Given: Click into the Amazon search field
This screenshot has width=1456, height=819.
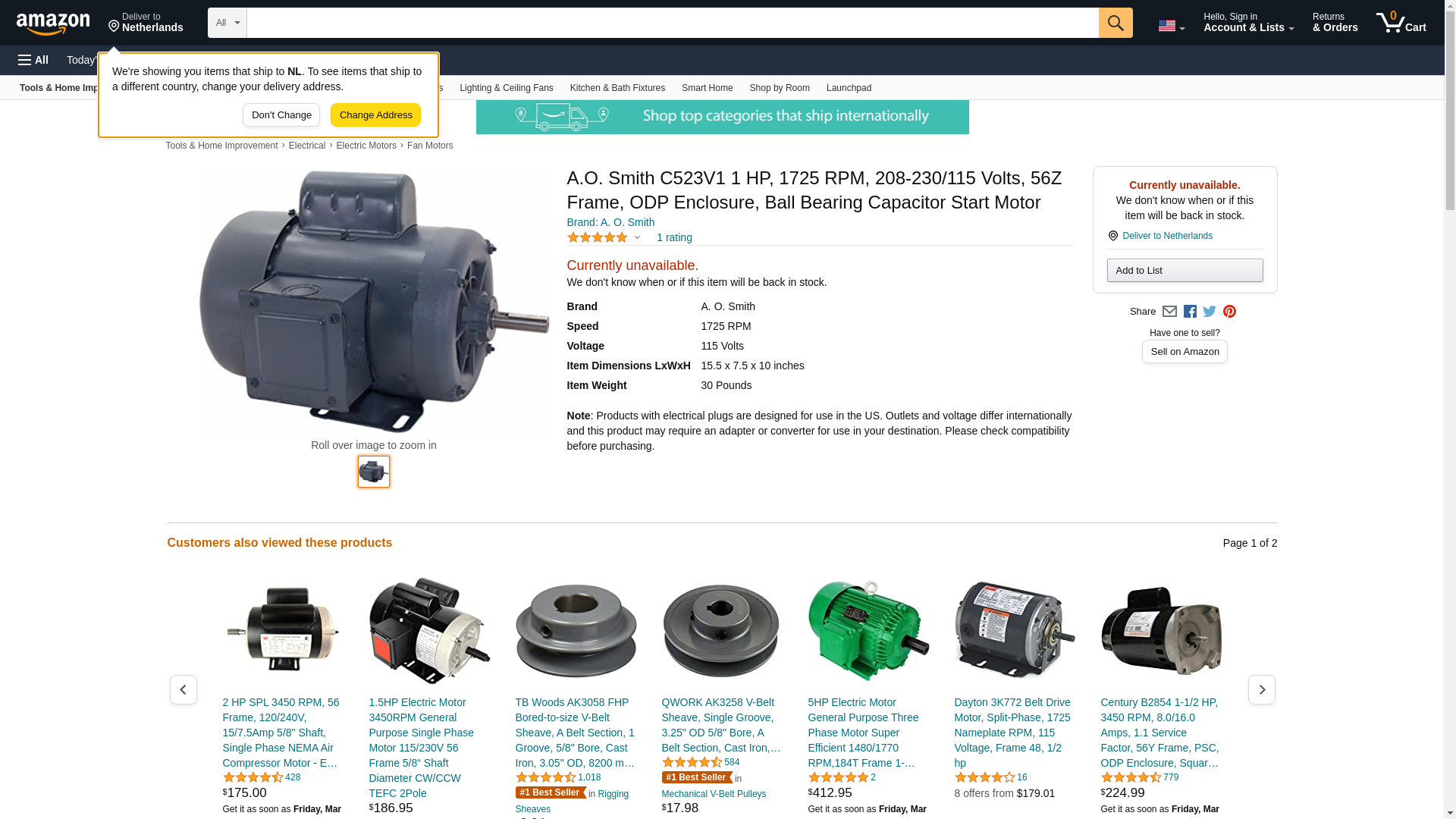Looking at the screenshot, I should (673, 23).
